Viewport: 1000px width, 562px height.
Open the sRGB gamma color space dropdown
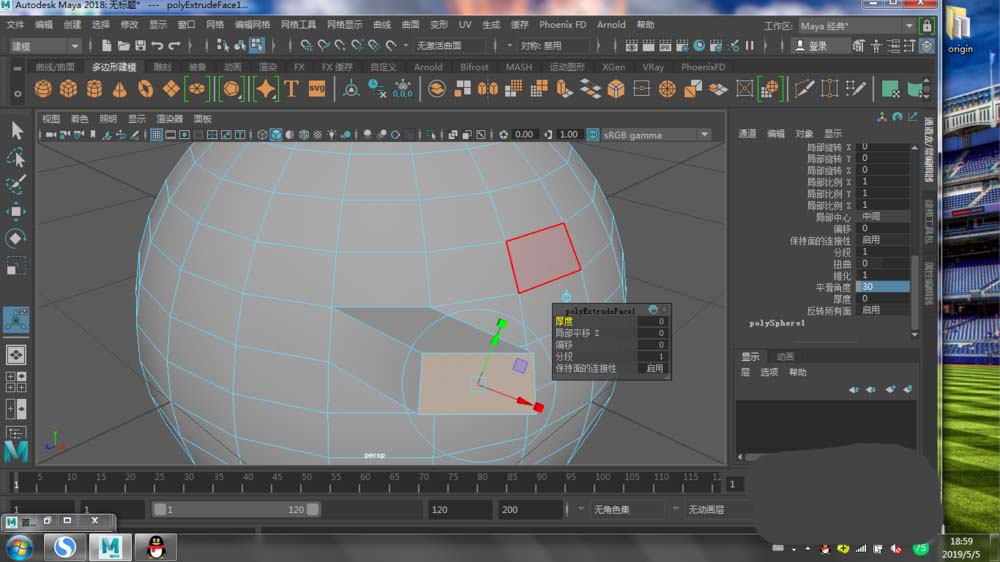coord(649,134)
